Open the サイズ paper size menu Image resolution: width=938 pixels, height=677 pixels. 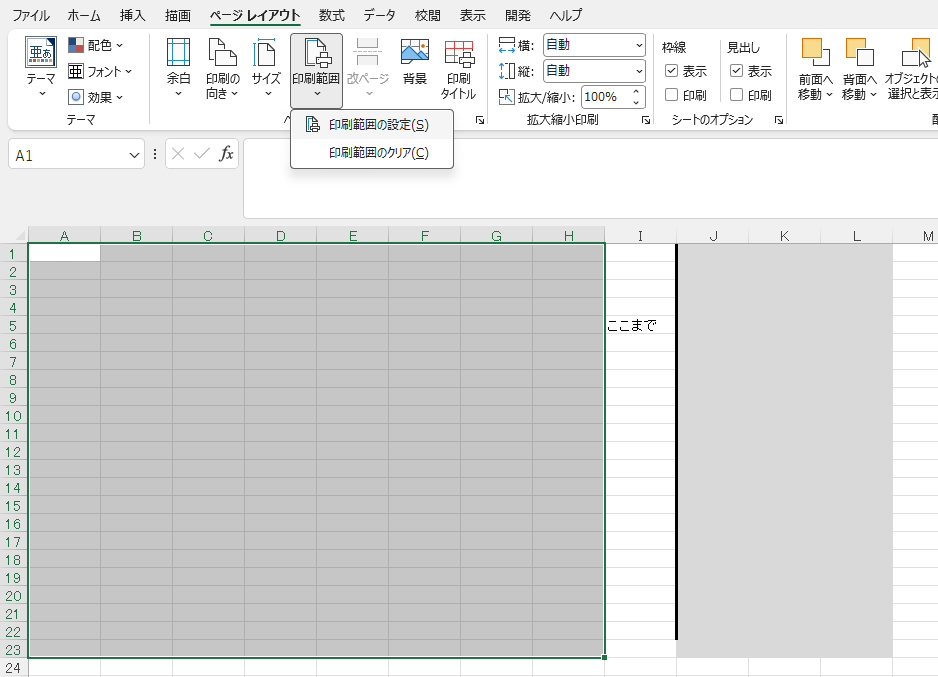pos(266,68)
